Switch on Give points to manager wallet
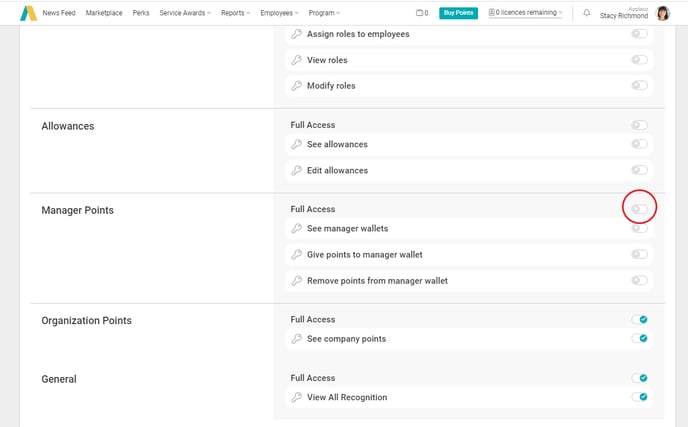The width and height of the screenshot is (688, 427). [639, 255]
